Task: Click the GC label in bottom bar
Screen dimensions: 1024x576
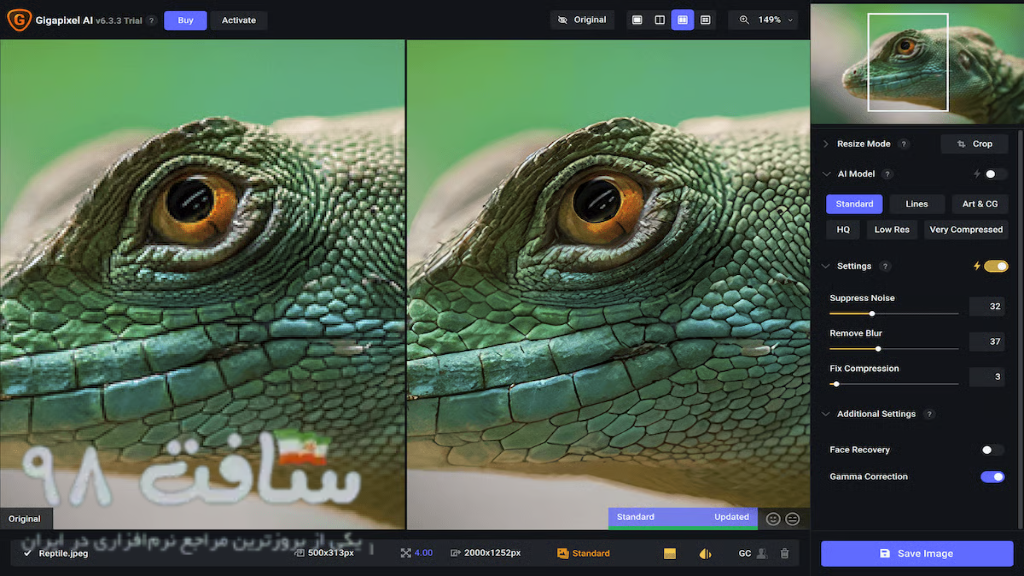Action: 744,553
